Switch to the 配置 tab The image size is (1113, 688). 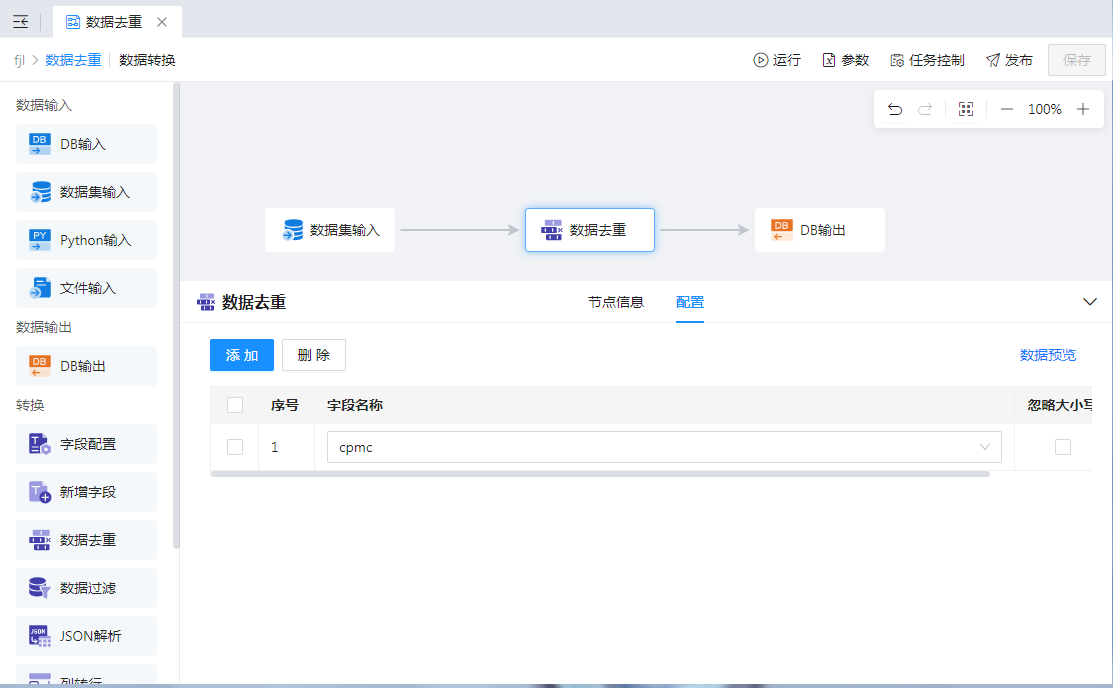(x=690, y=302)
